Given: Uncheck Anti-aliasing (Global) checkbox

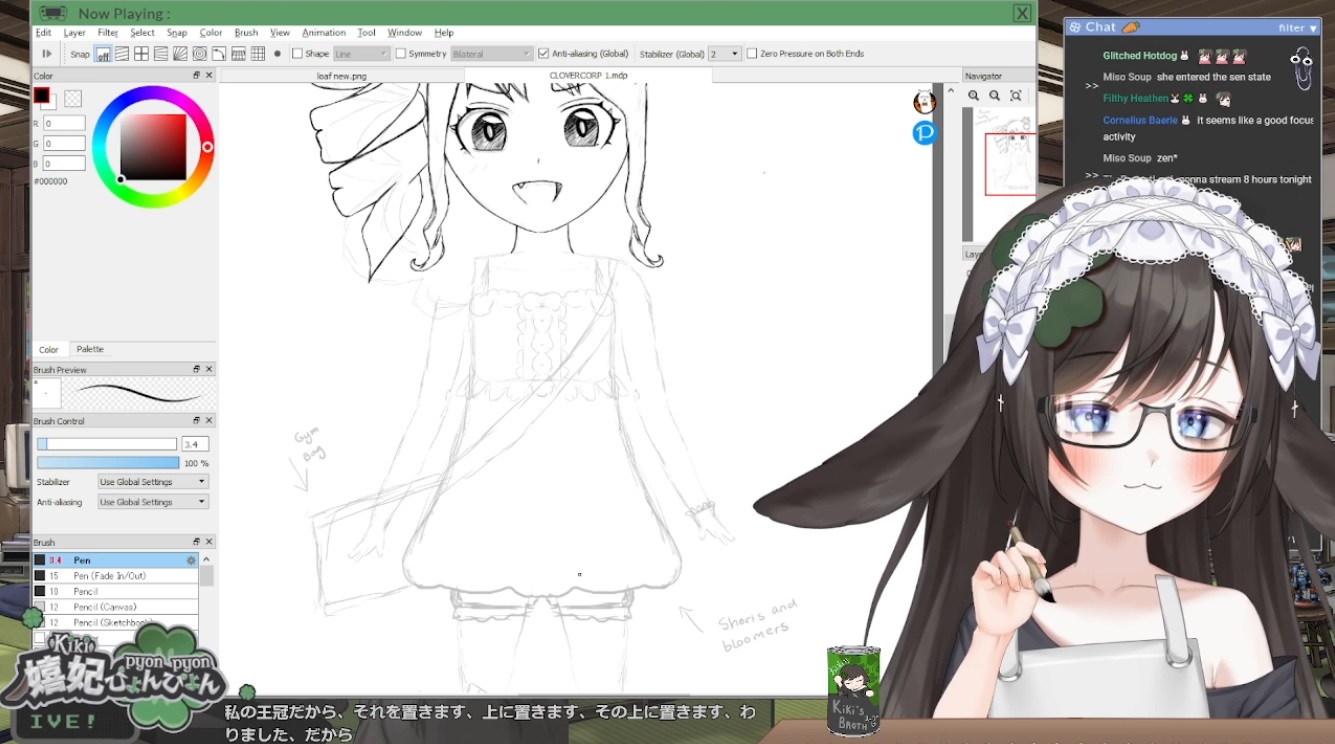Looking at the screenshot, I should pos(543,54).
